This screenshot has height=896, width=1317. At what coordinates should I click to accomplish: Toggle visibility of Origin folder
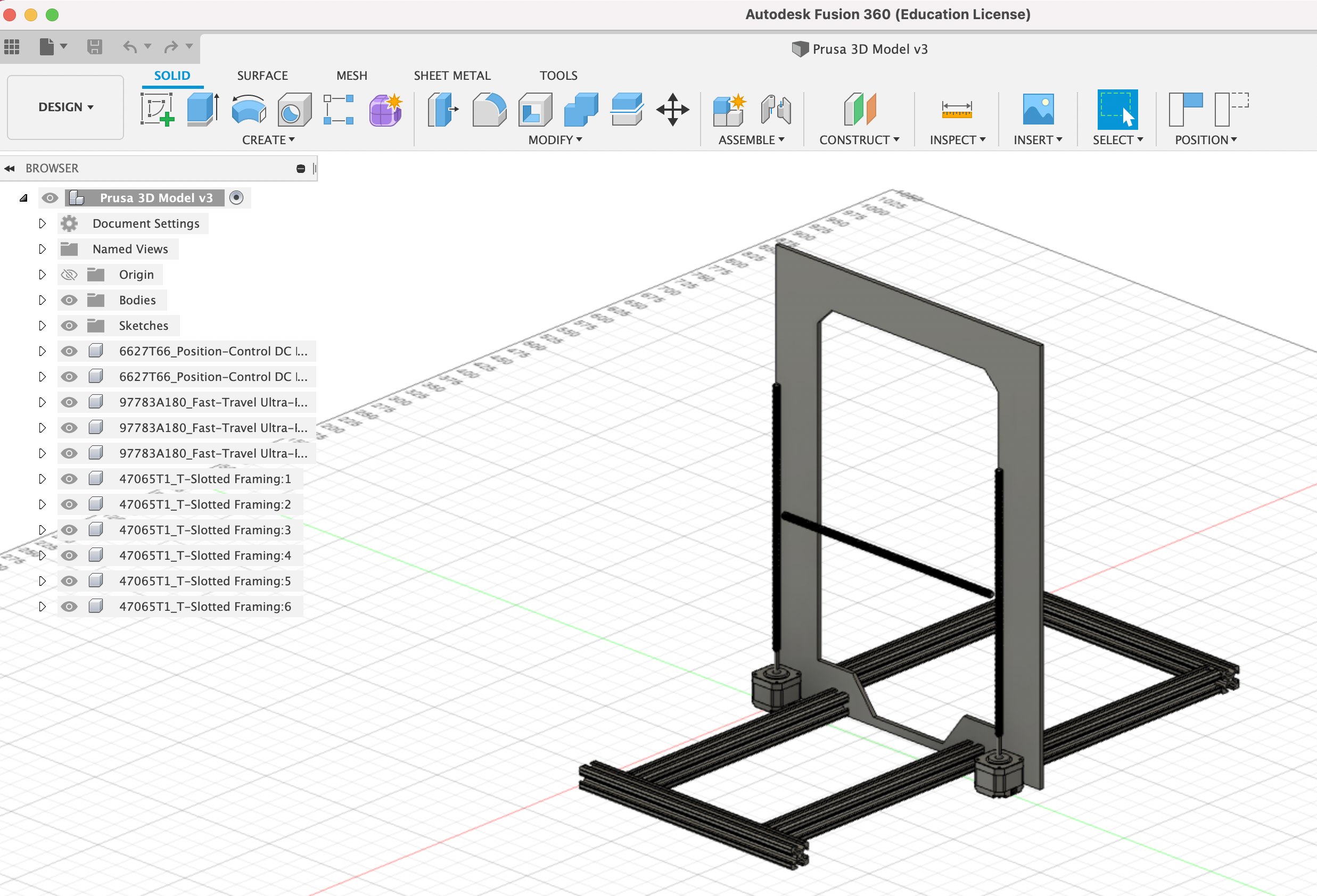coord(69,275)
